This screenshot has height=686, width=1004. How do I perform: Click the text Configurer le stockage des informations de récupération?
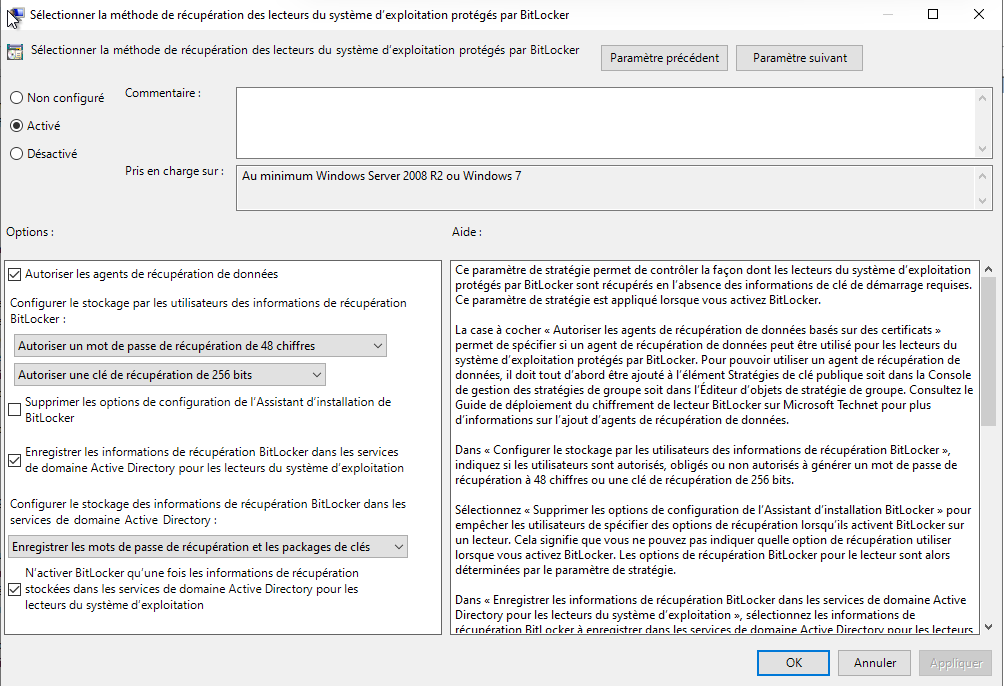(x=208, y=512)
